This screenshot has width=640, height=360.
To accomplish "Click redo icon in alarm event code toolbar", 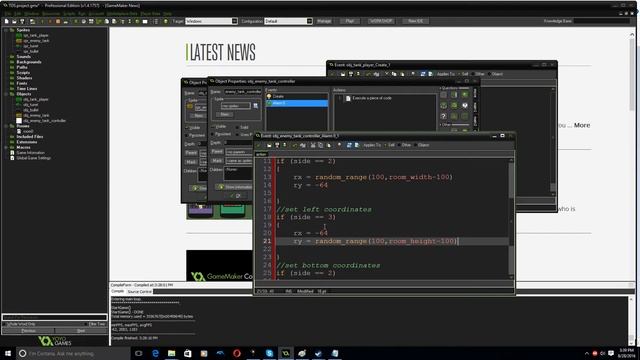I will (302, 145).
